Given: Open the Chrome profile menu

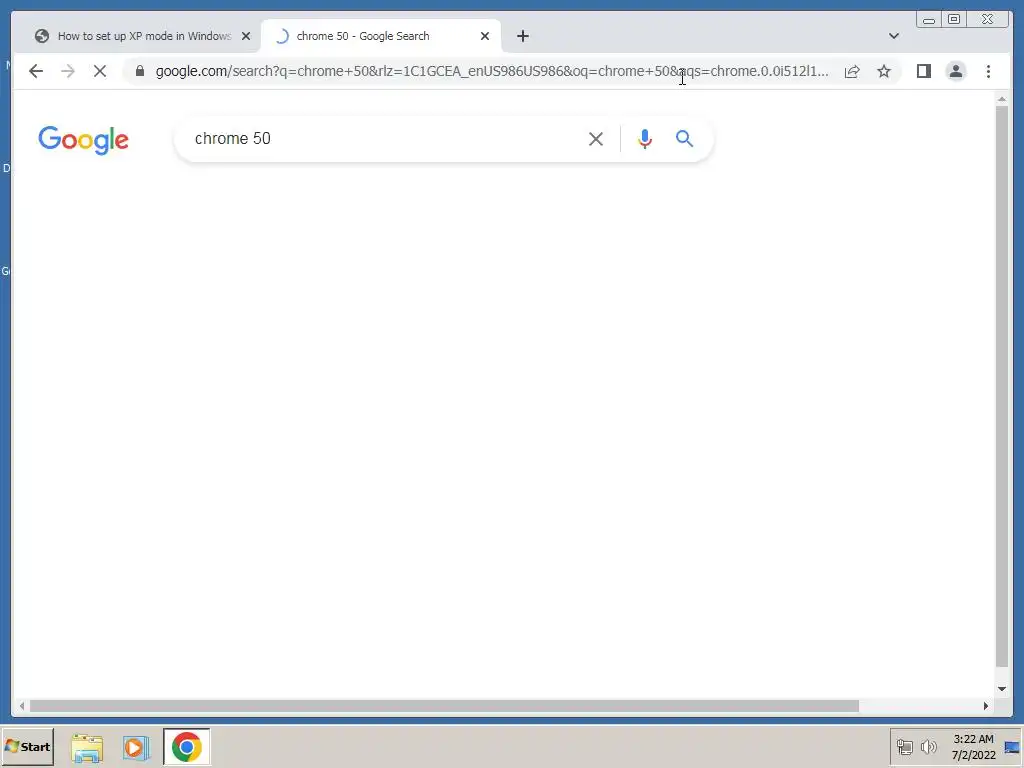Looking at the screenshot, I should (955, 71).
